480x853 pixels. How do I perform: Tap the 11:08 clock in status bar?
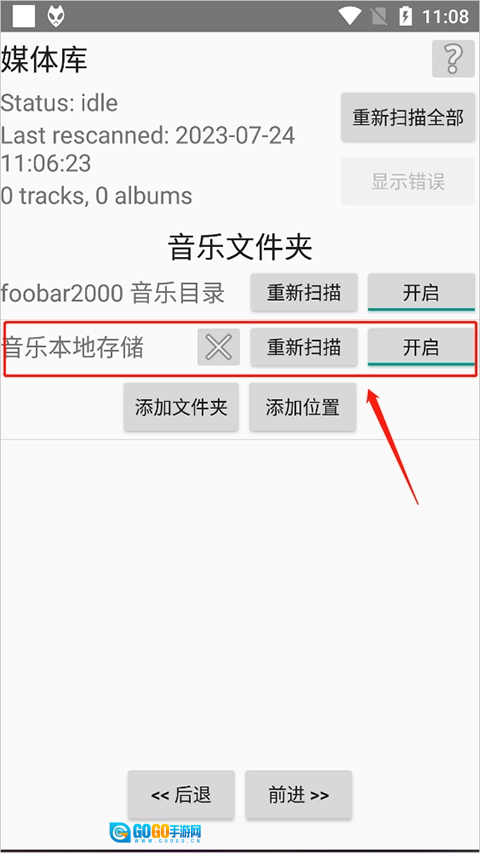point(445,17)
